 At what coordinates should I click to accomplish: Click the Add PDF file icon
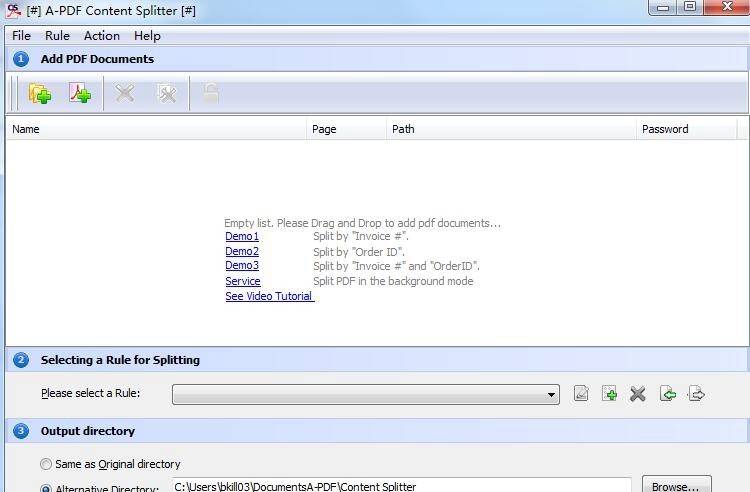[80, 93]
